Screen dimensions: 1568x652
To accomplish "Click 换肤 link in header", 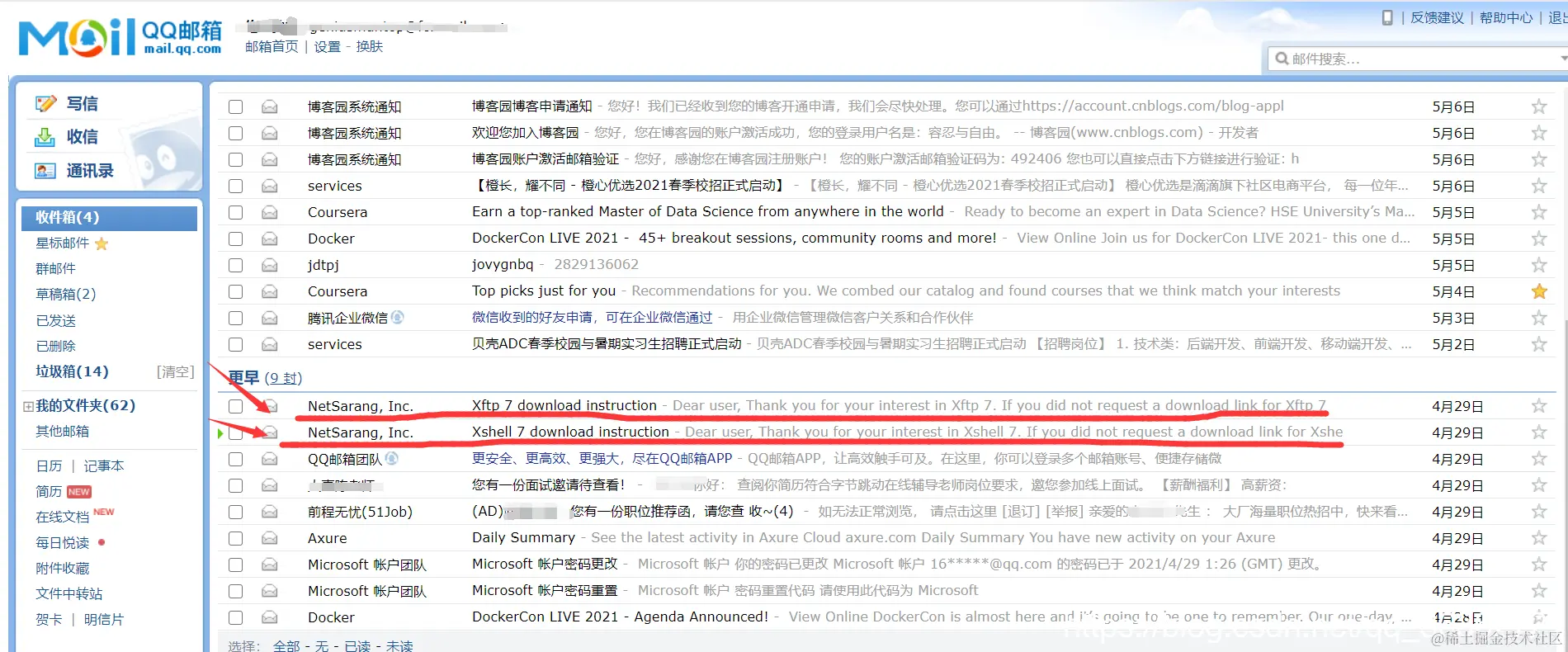I will [370, 47].
